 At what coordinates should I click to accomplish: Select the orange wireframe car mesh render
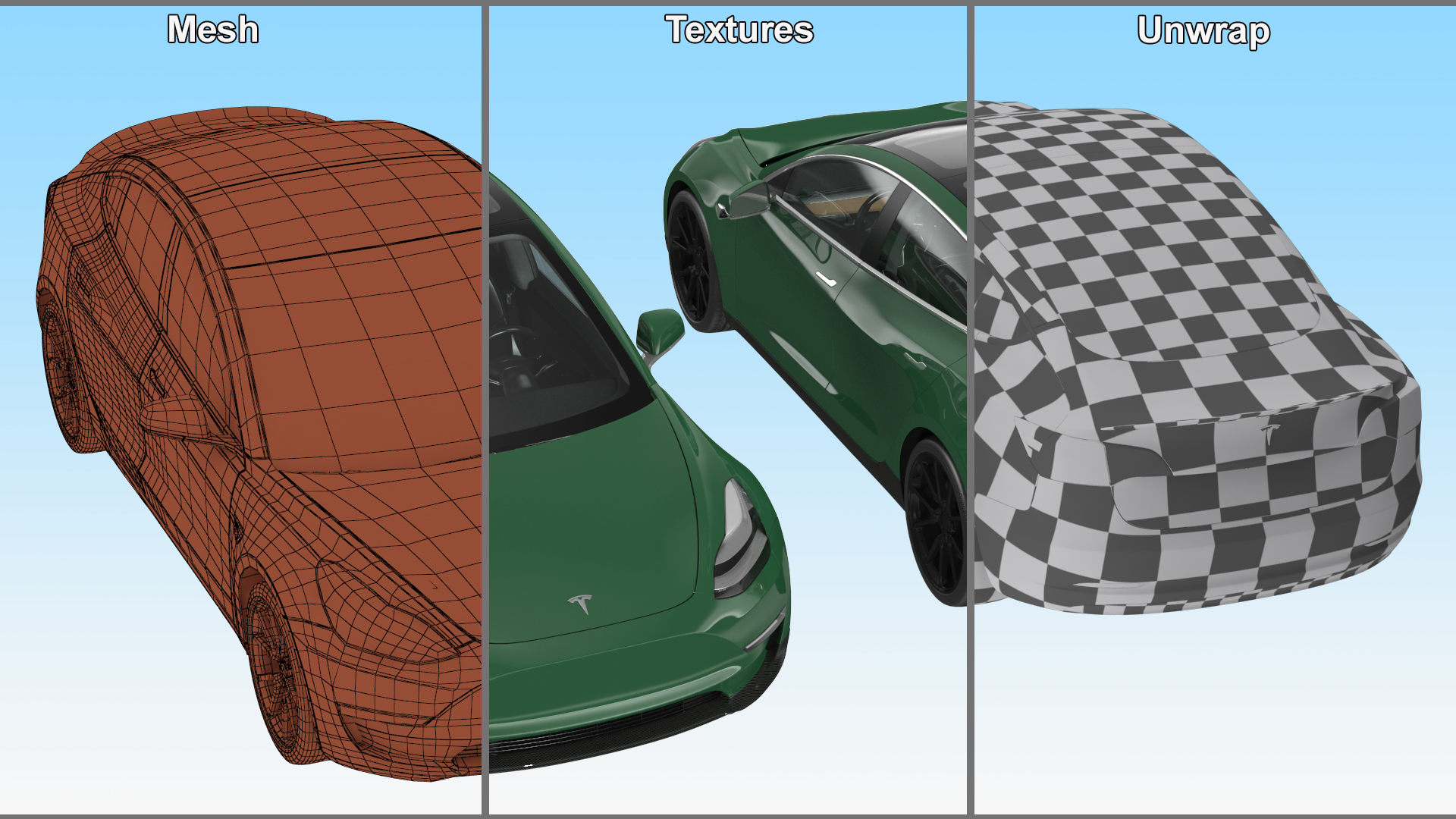click(x=258, y=444)
